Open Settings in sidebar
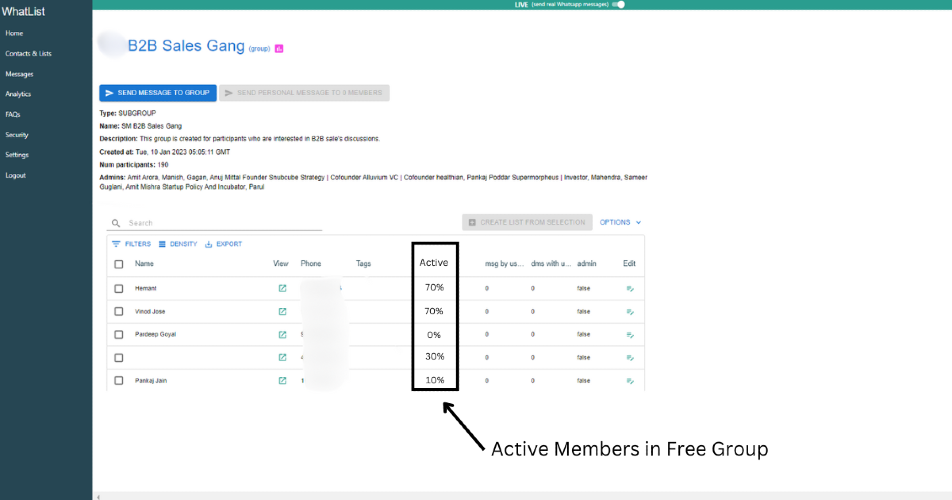952x500 pixels. [17, 155]
